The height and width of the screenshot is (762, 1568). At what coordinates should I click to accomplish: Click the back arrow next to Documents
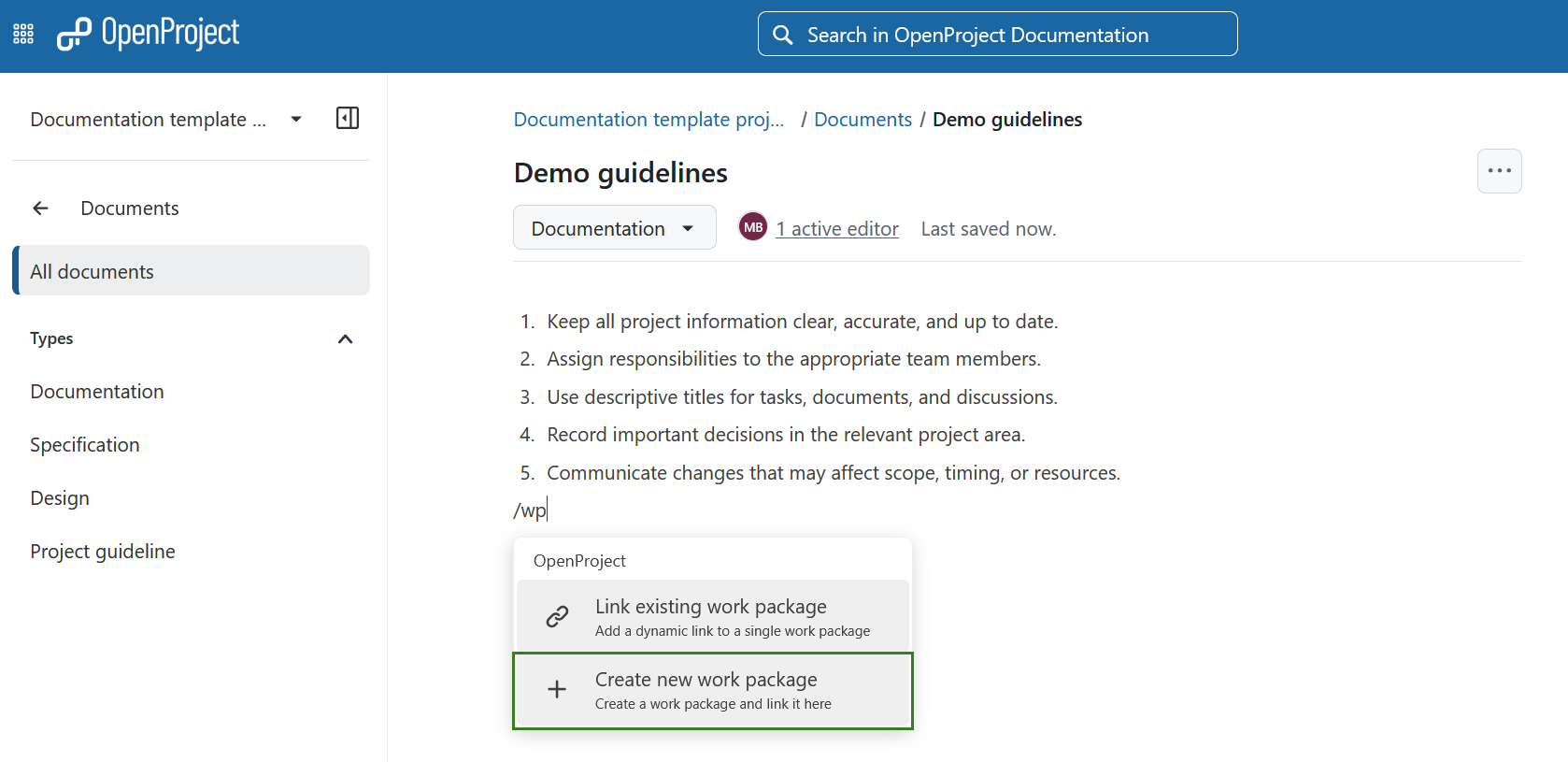point(40,208)
